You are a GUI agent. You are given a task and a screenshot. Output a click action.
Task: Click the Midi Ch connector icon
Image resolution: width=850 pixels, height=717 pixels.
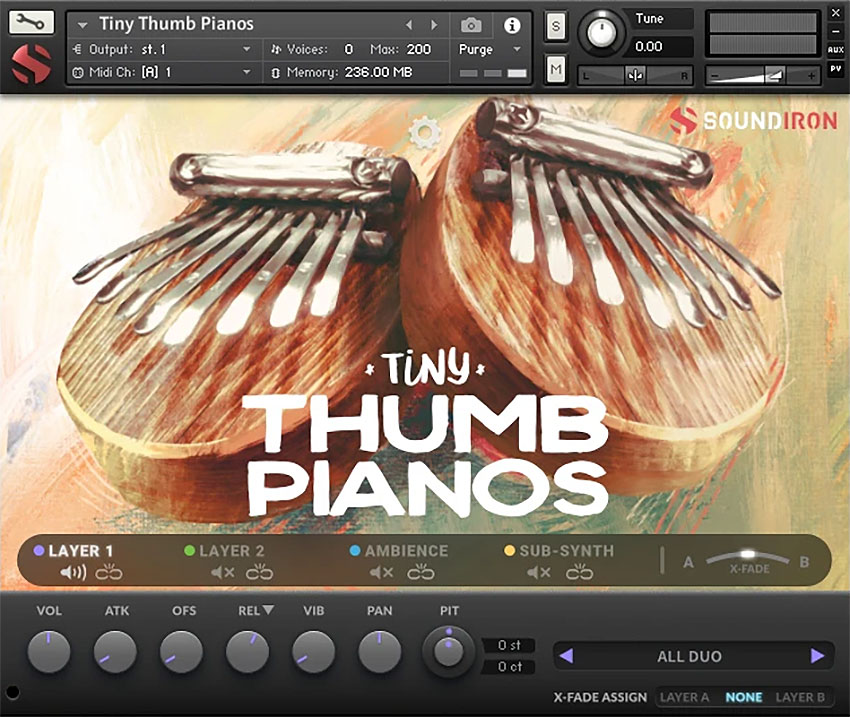click(x=78, y=72)
